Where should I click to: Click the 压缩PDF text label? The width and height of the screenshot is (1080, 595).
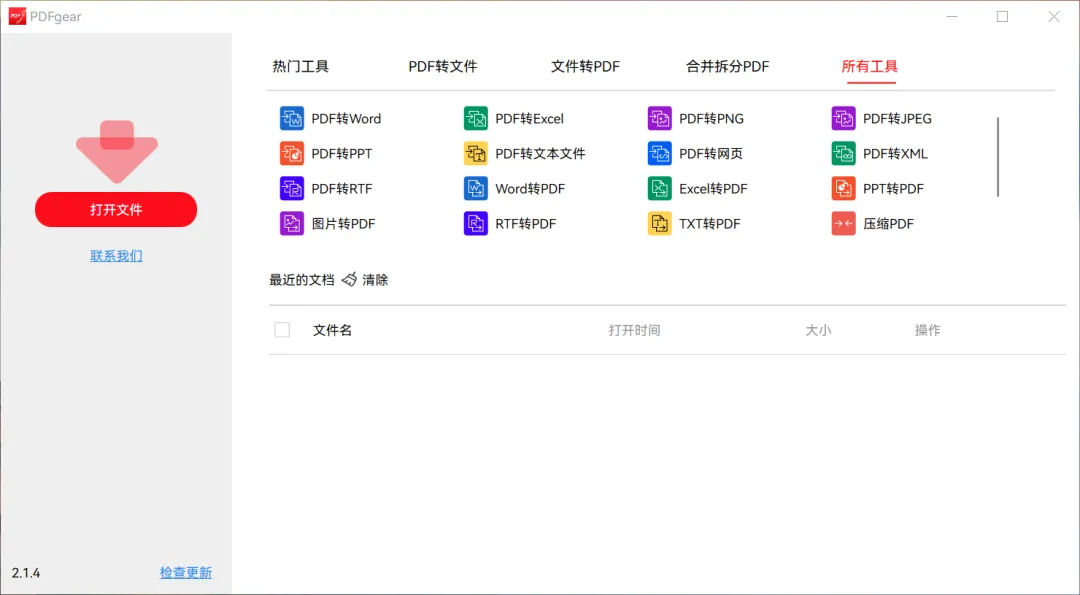tap(889, 224)
